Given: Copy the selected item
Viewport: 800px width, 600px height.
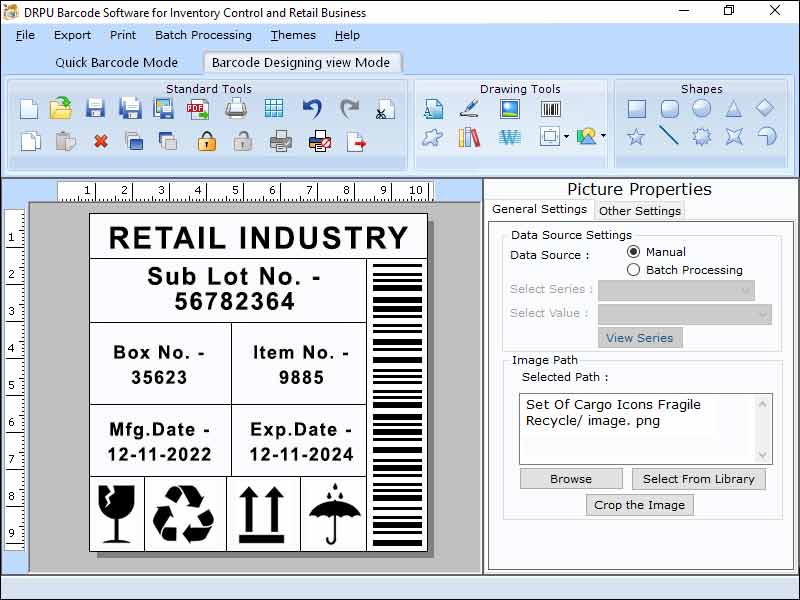Looking at the screenshot, I should pos(30,141).
